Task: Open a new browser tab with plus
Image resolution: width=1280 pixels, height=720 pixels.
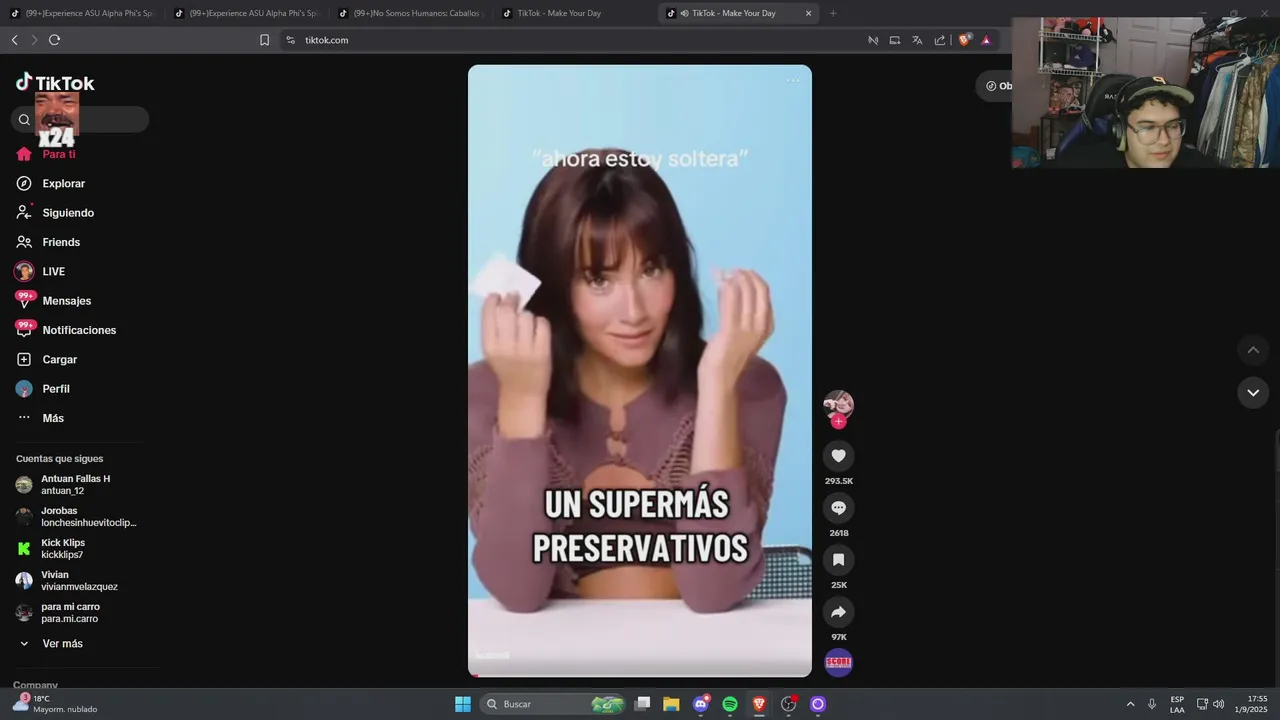Action: (x=833, y=13)
